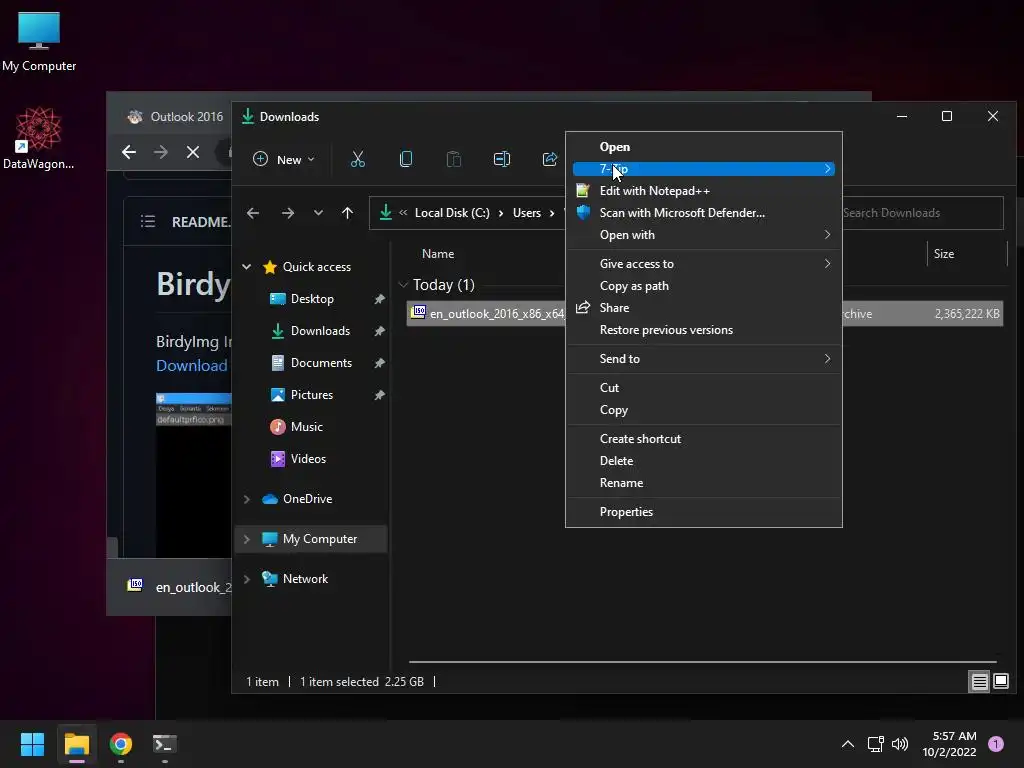Screen dimensions: 1024x768
Task: Navigate up one folder level
Action: coord(347,213)
